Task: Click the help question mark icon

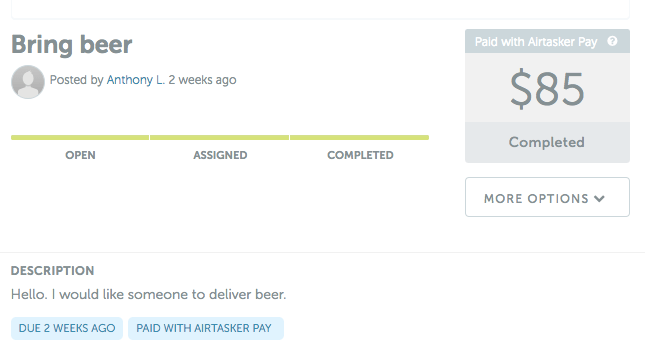Action: (612, 41)
